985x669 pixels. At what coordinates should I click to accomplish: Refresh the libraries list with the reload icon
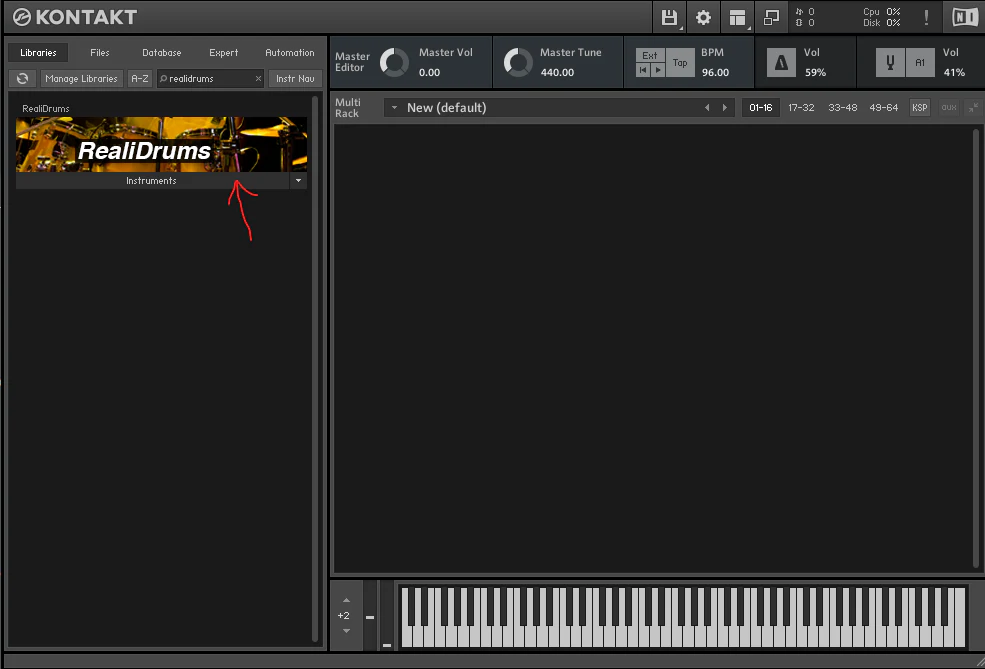pos(23,79)
